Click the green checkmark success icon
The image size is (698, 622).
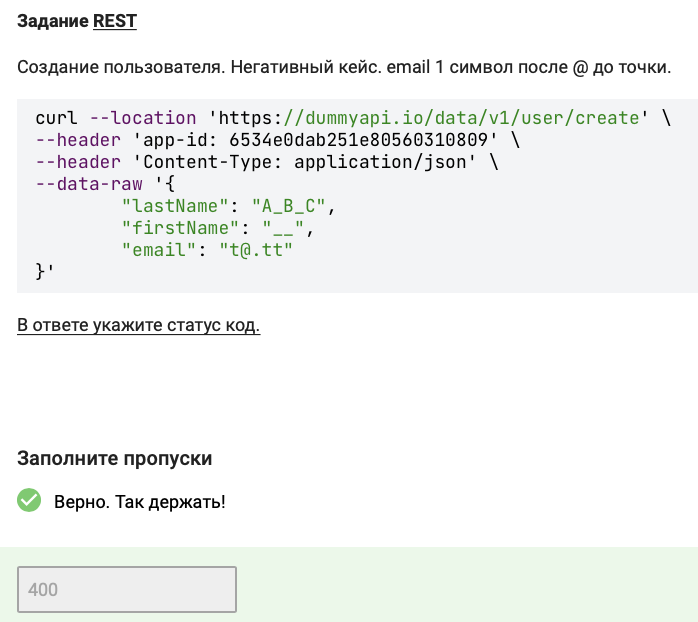point(30,500)
